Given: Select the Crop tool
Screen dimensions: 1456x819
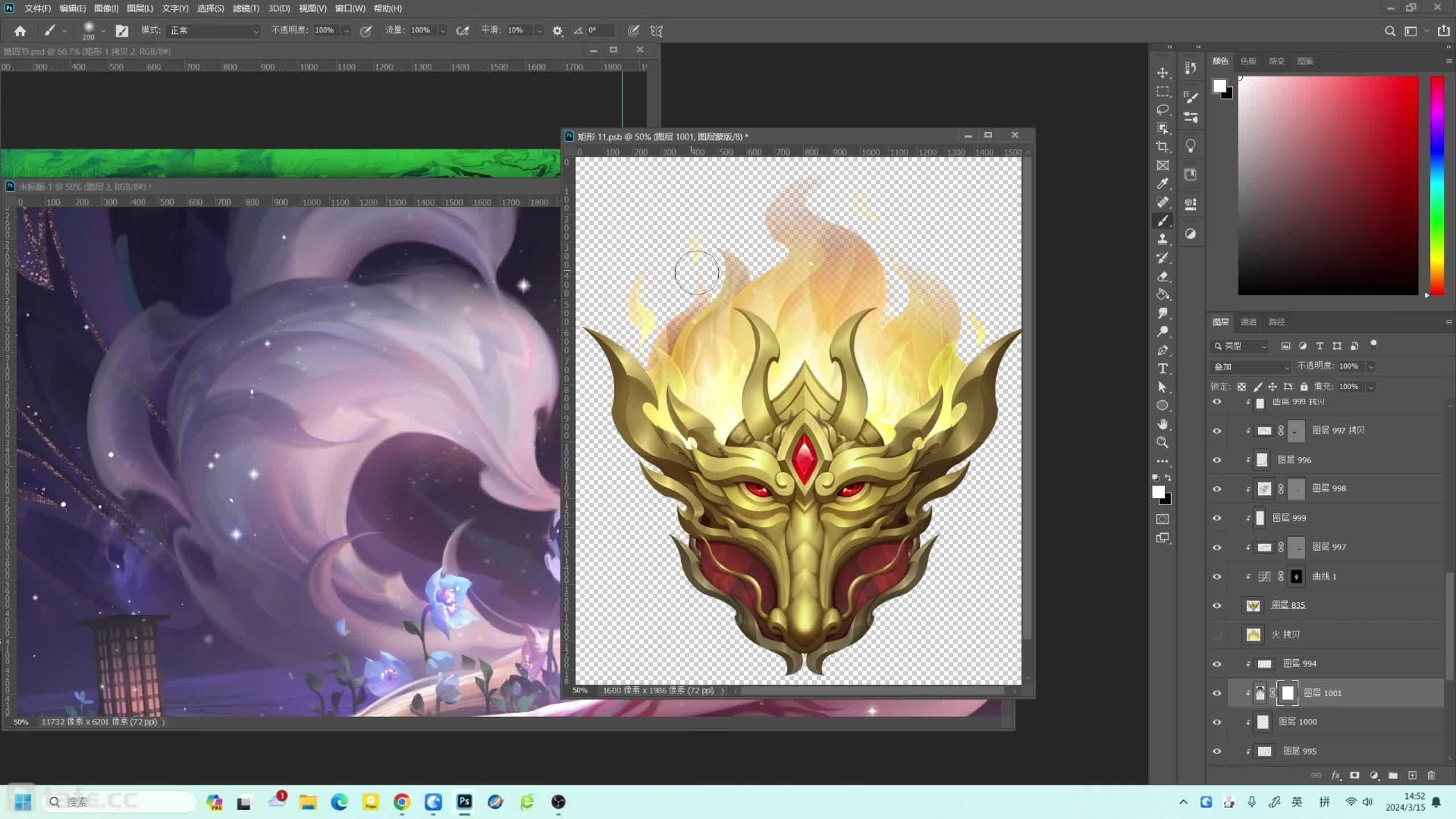Looking at the screenshot, I should point(1163,147).
